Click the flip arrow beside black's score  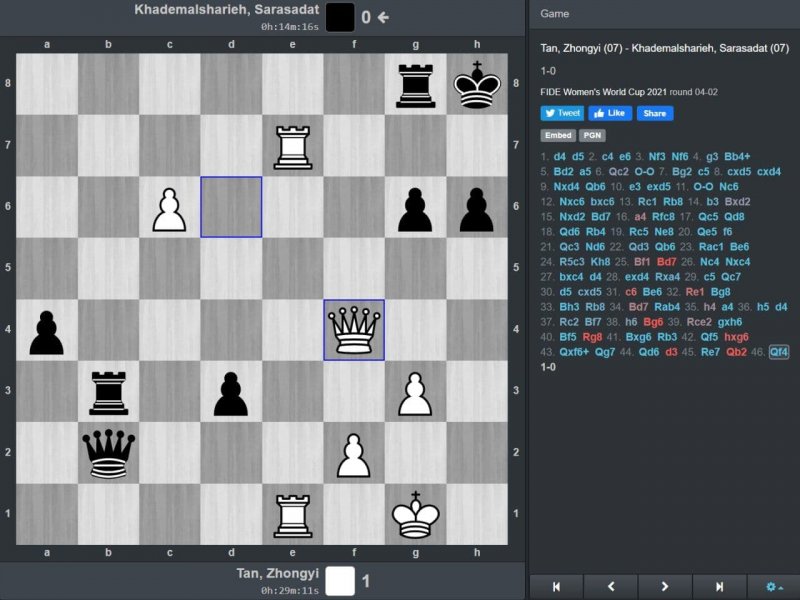point(383,17)
